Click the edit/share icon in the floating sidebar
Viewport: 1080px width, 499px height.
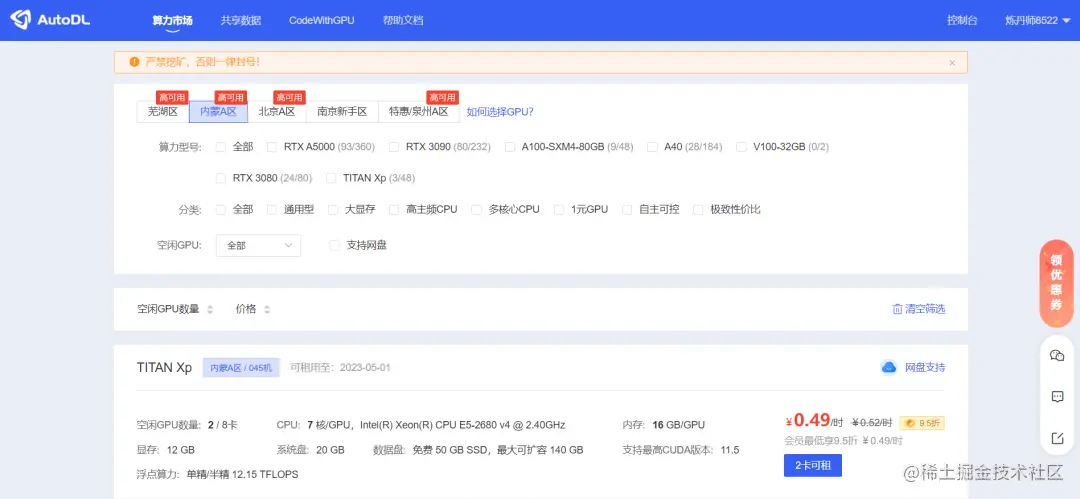[x=1057, y=438]
